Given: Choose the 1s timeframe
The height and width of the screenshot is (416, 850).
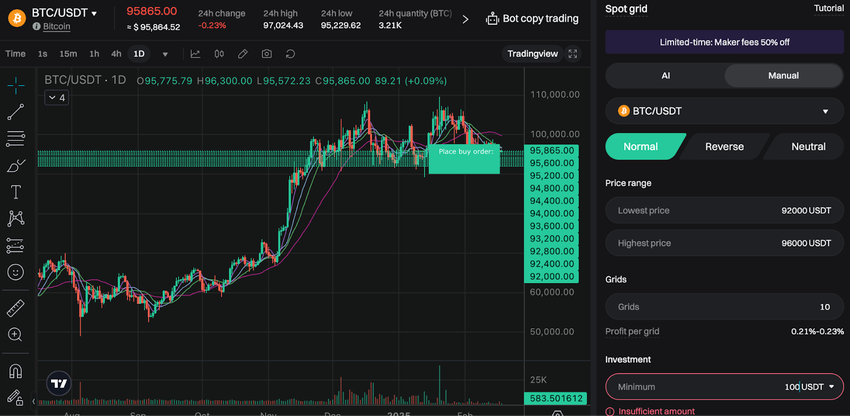Looking at the screenshot, I should 43,54.
